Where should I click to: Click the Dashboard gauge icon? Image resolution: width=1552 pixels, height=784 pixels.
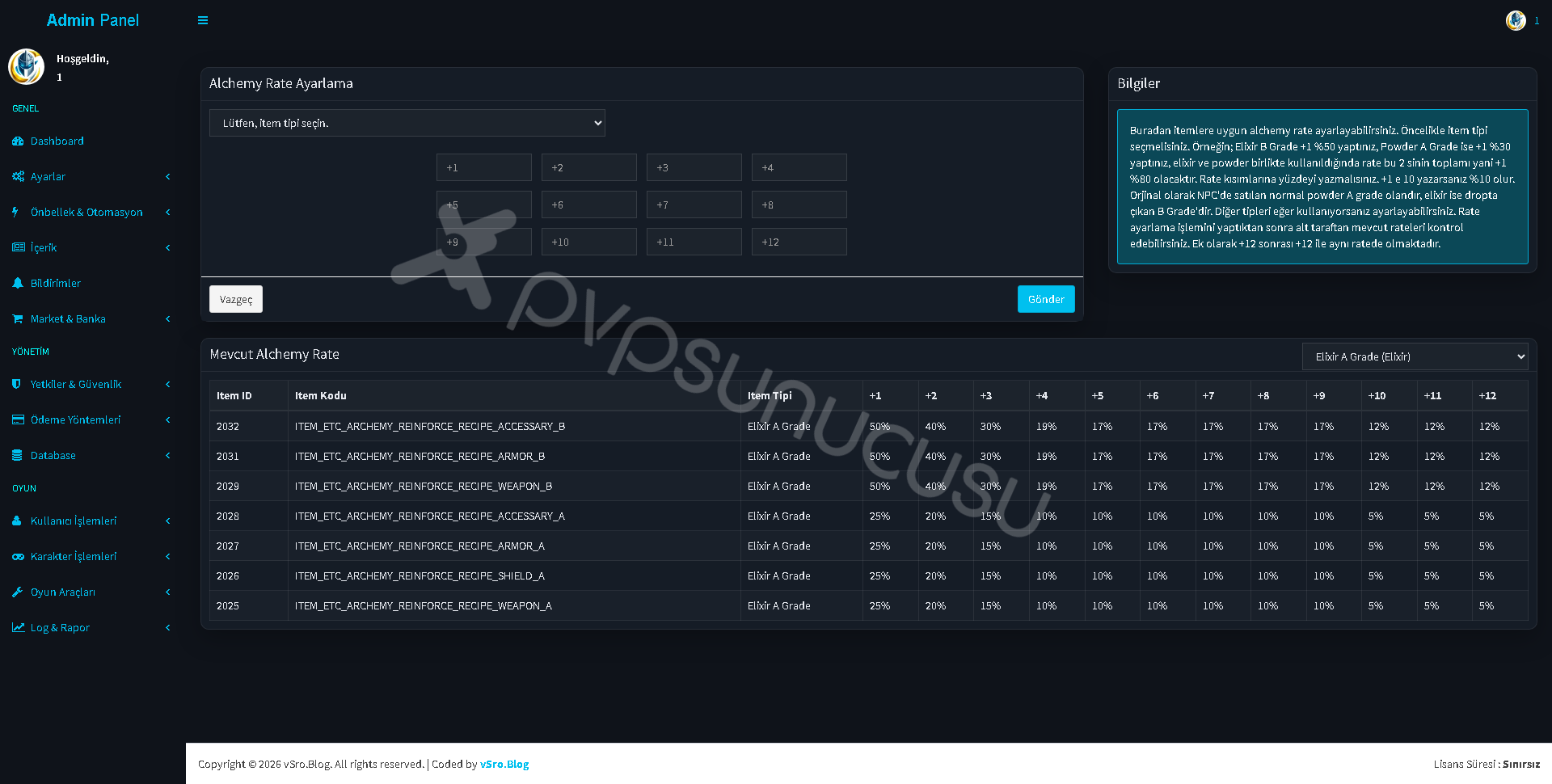18,141
